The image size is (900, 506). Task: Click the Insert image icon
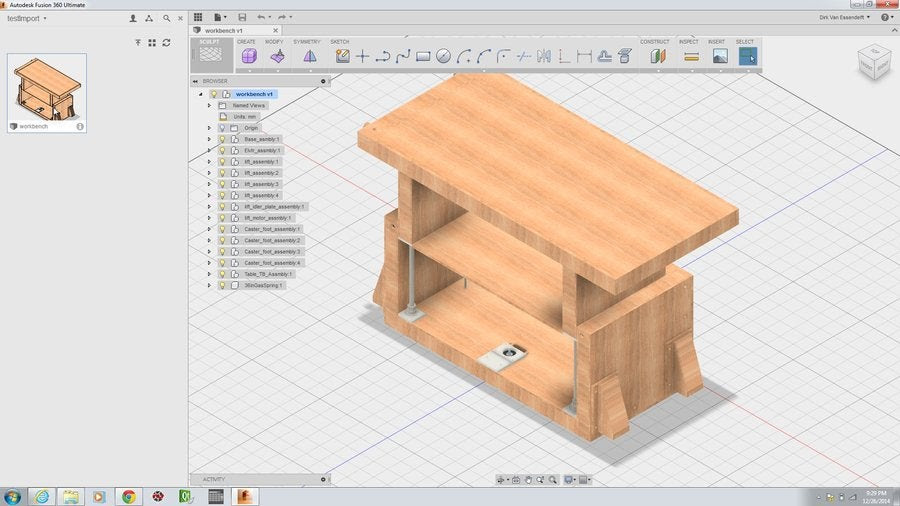(720, 56)
